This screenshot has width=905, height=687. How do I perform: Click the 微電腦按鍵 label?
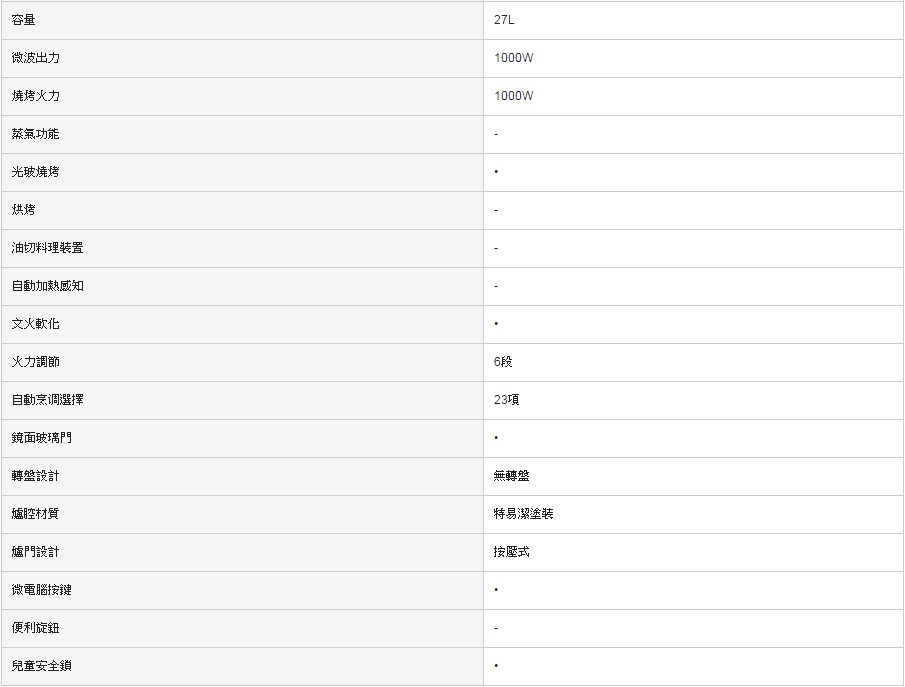[x=42, y=590]
